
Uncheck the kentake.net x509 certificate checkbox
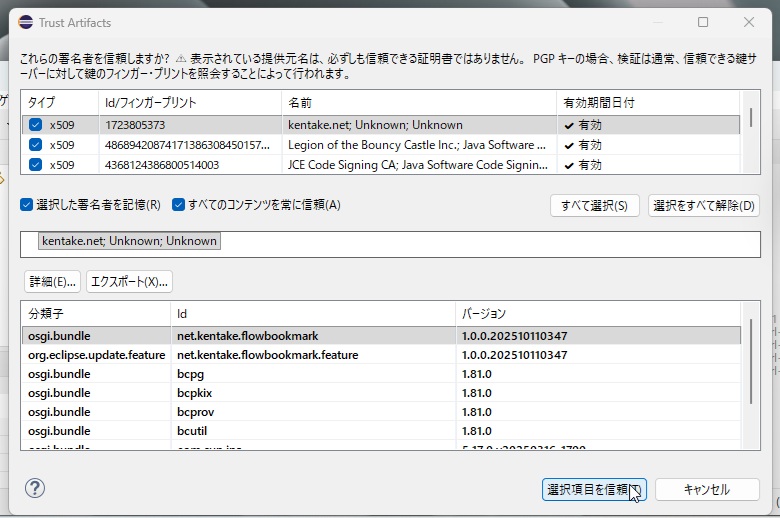[36, 125]
